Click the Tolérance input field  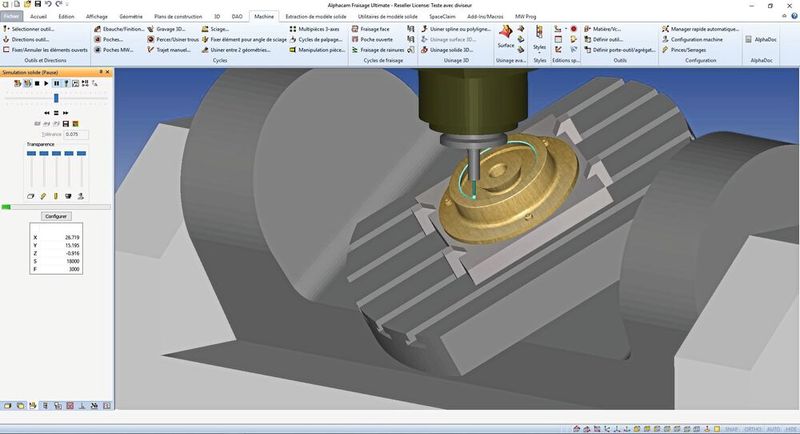[x=76, y=134]
